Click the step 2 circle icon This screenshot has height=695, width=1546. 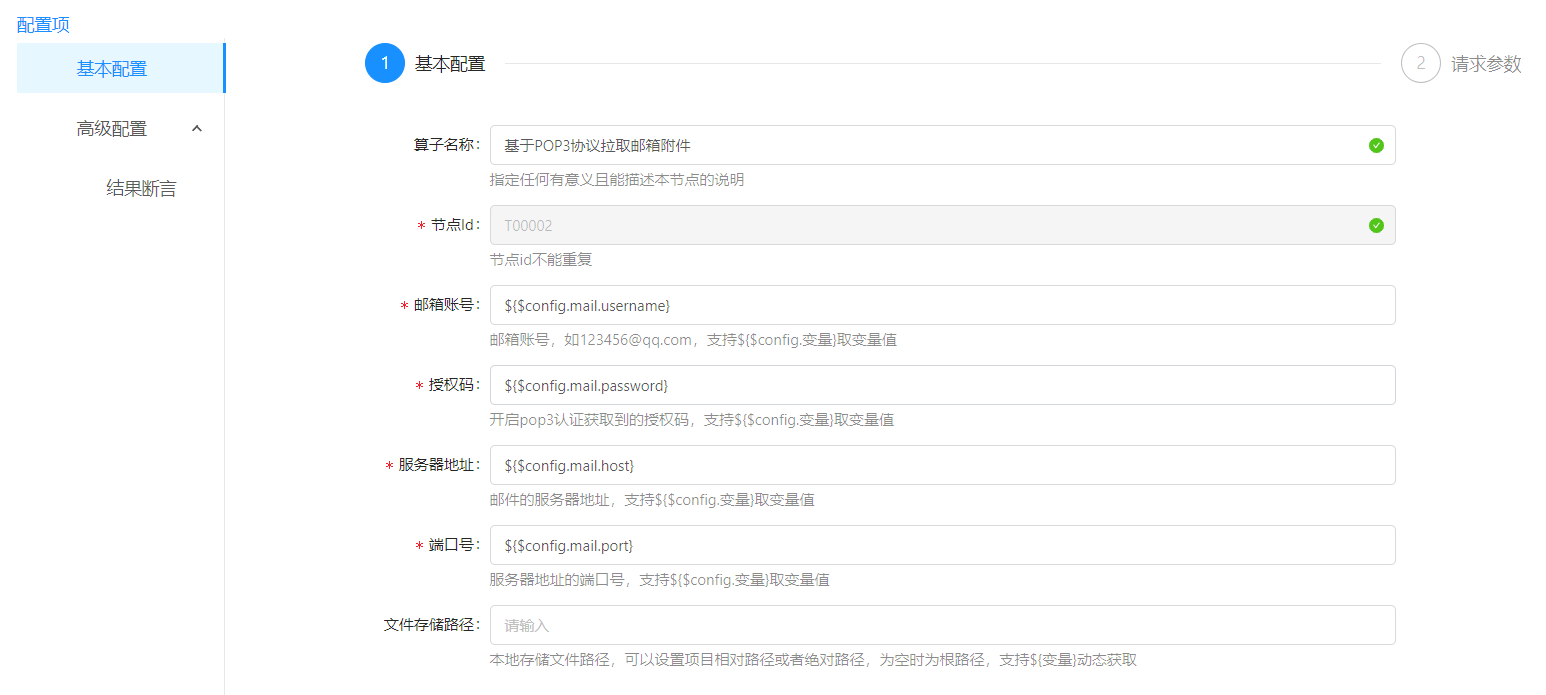[x=1421, y=64]
